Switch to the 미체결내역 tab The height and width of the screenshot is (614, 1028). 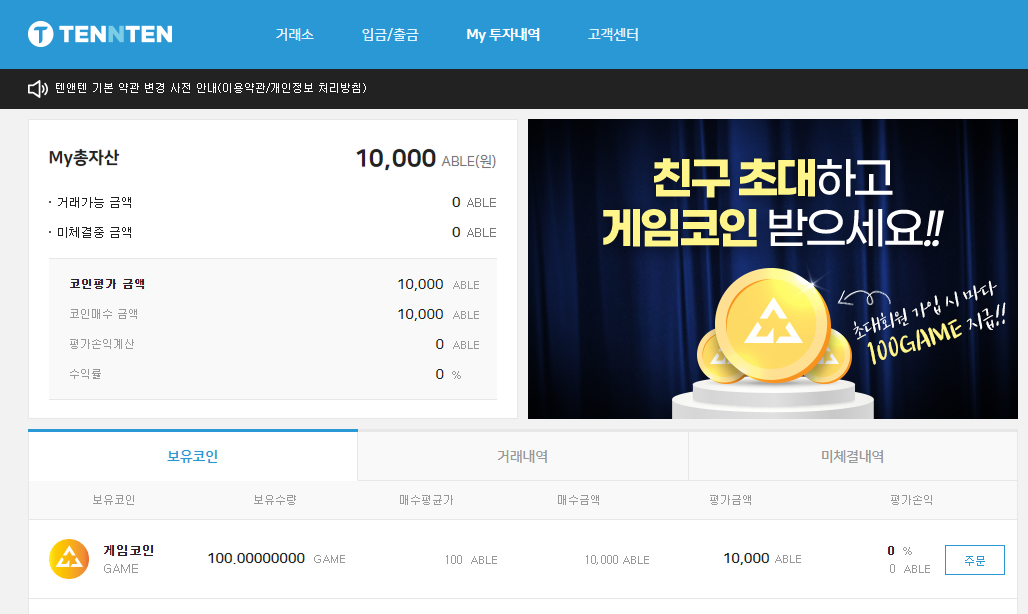tap(852, 456)
